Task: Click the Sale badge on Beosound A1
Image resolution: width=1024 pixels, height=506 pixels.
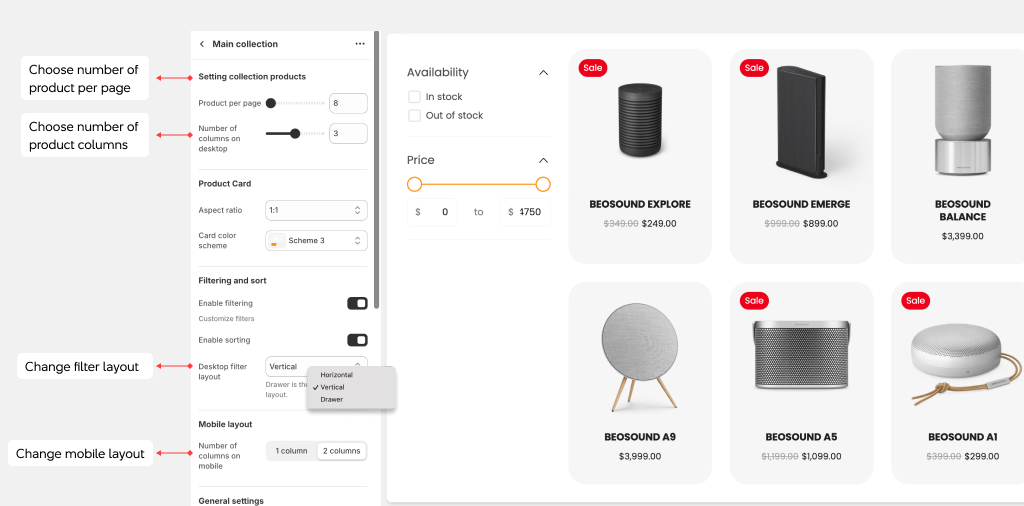Action: [x=916, y=300]
